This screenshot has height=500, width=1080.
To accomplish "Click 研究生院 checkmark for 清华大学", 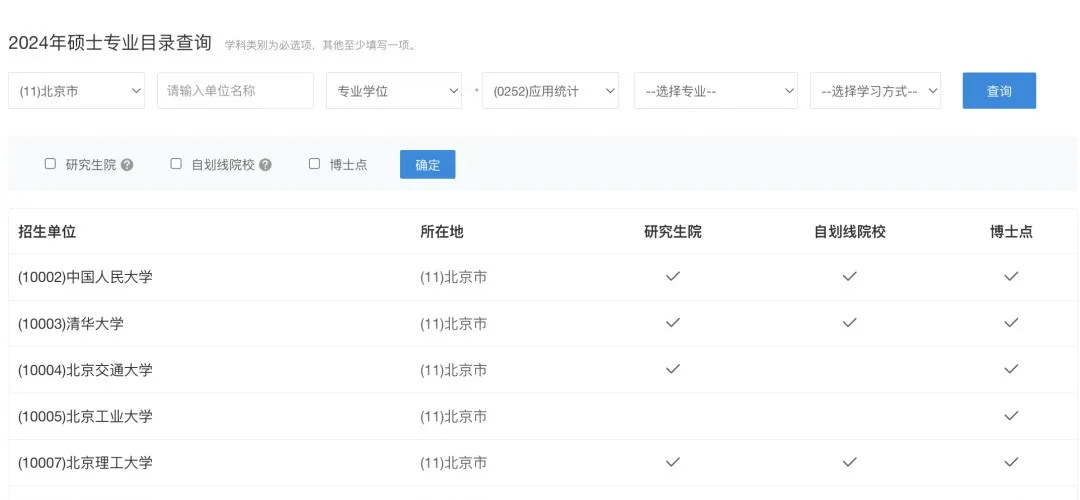I will click(x=672, y=322).
